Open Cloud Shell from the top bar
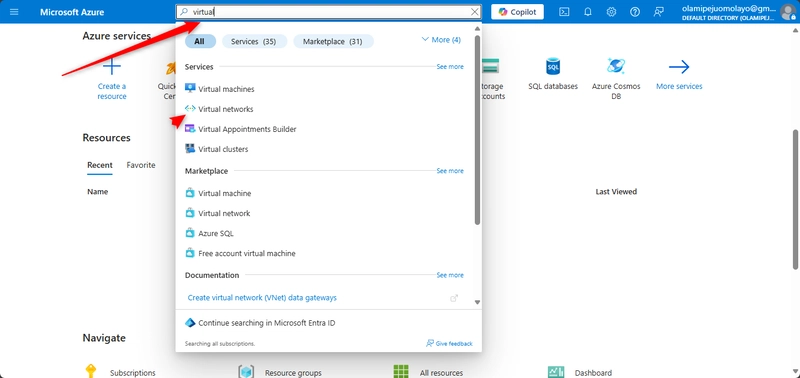The image size is (800, 378). coord(564,12)
